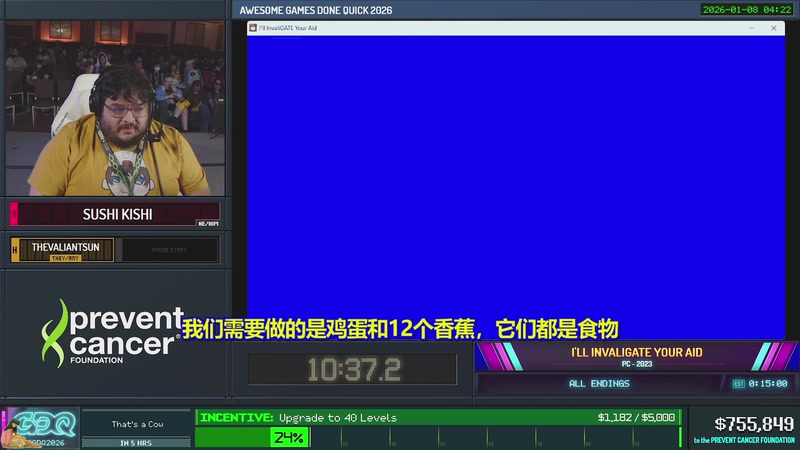The width and height of the screenshot is (800, 450).
Task: Click the ALL ENDINGS category label
Action: (x=599, y=384)
